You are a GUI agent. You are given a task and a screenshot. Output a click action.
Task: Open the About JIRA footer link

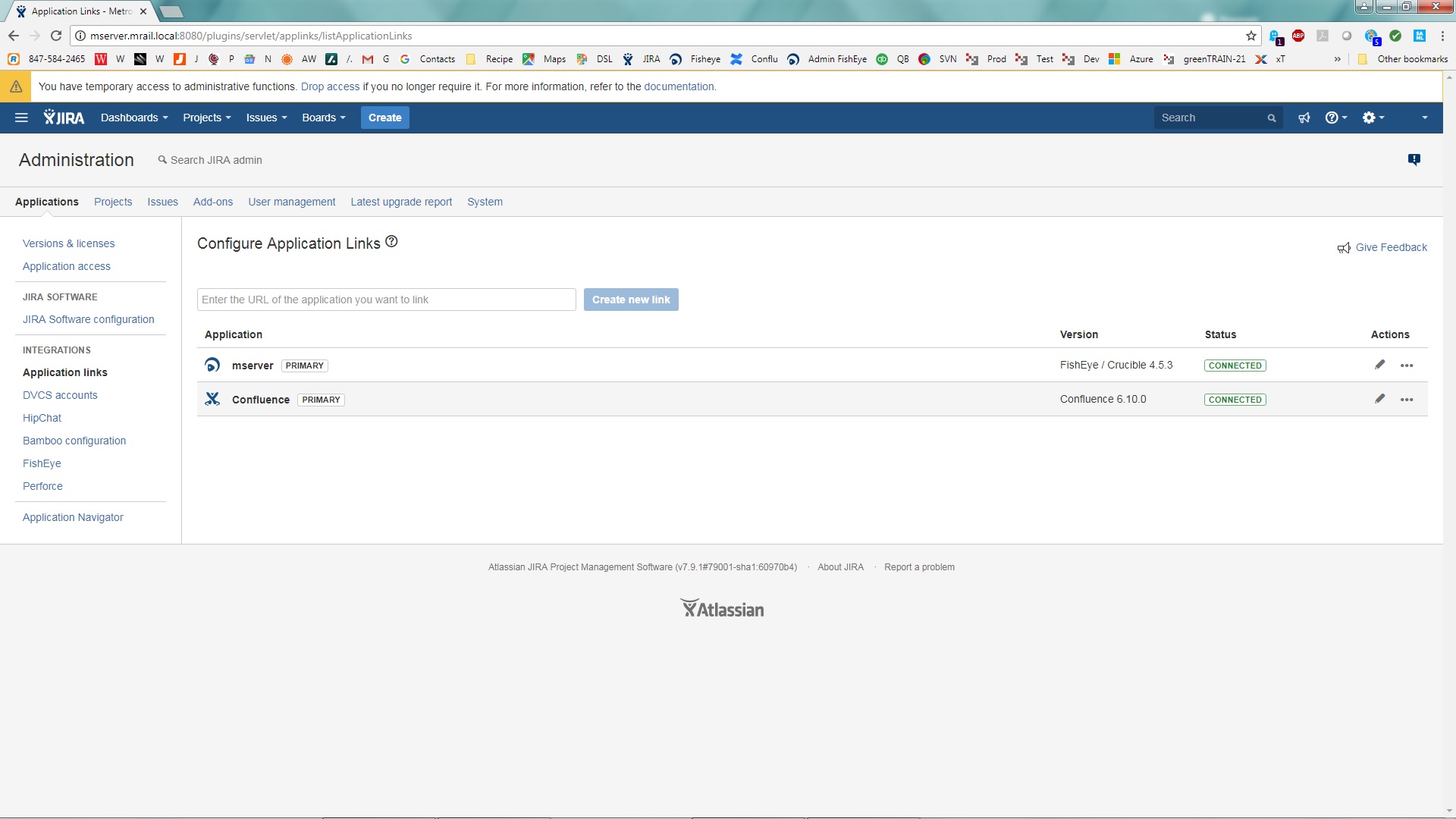pyautogui.click(x=840, y=567)
